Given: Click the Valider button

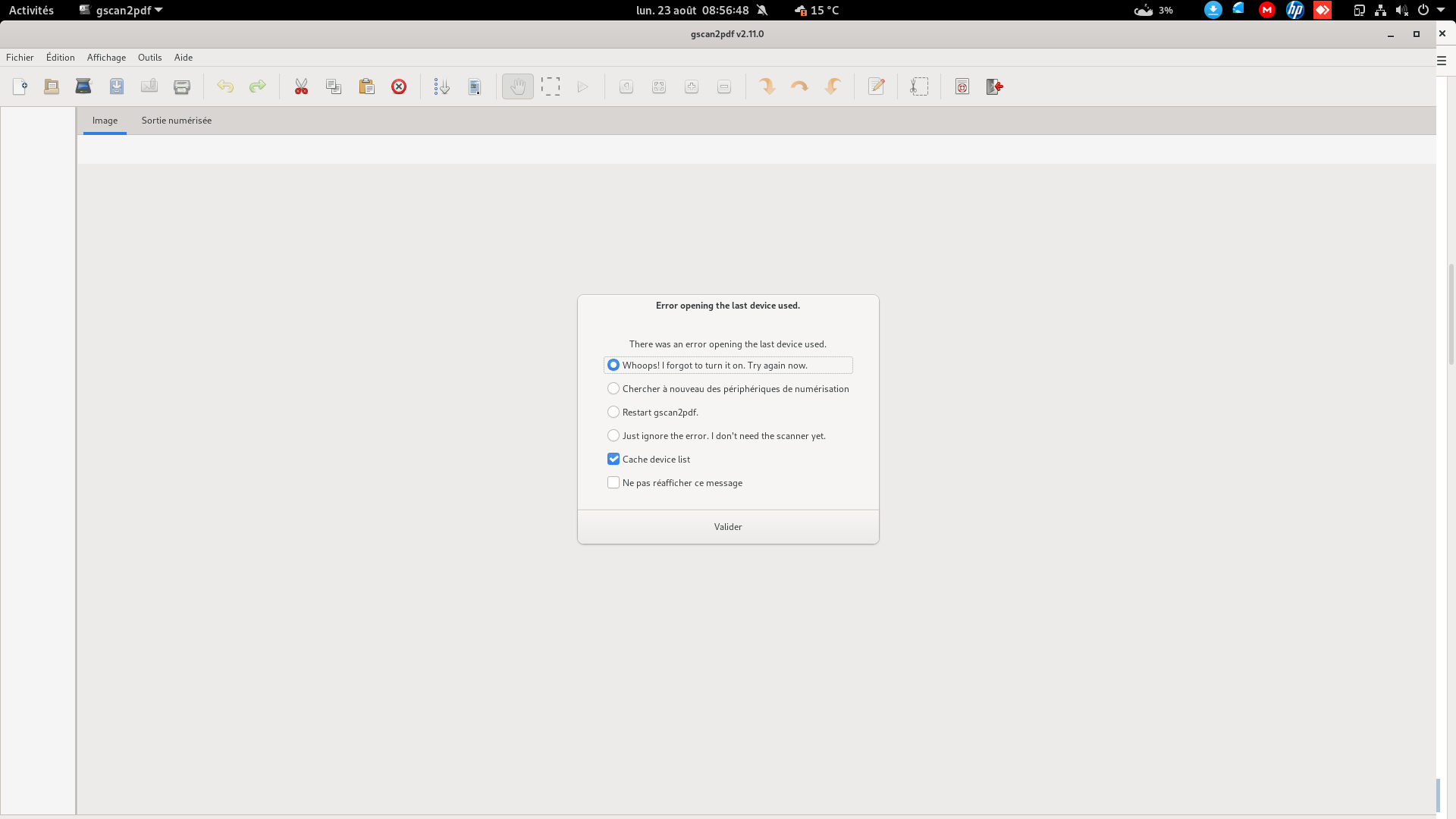Looking at the screenshot, I should pos(728,527).
